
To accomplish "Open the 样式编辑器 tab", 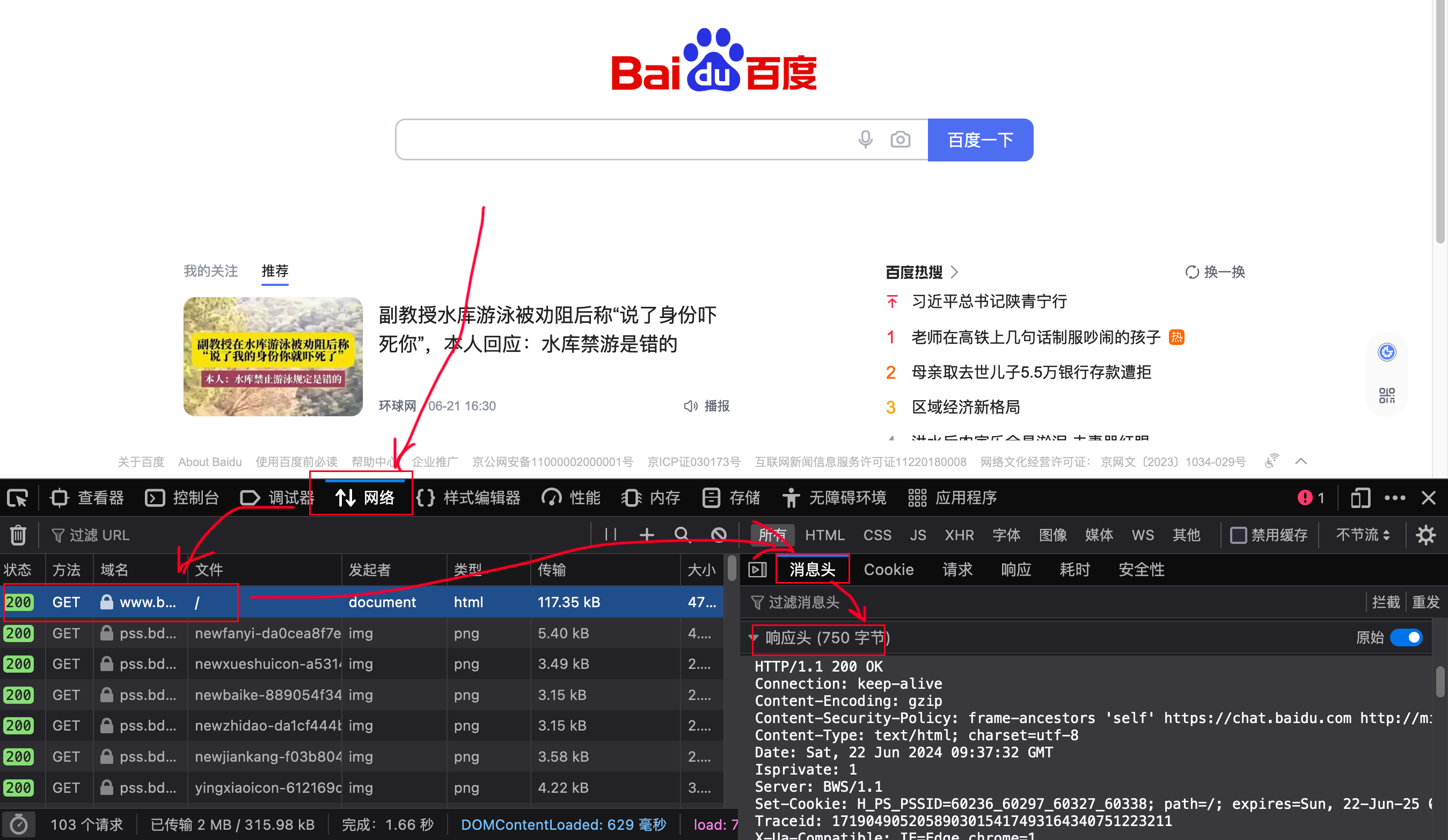I will point(469,497).
